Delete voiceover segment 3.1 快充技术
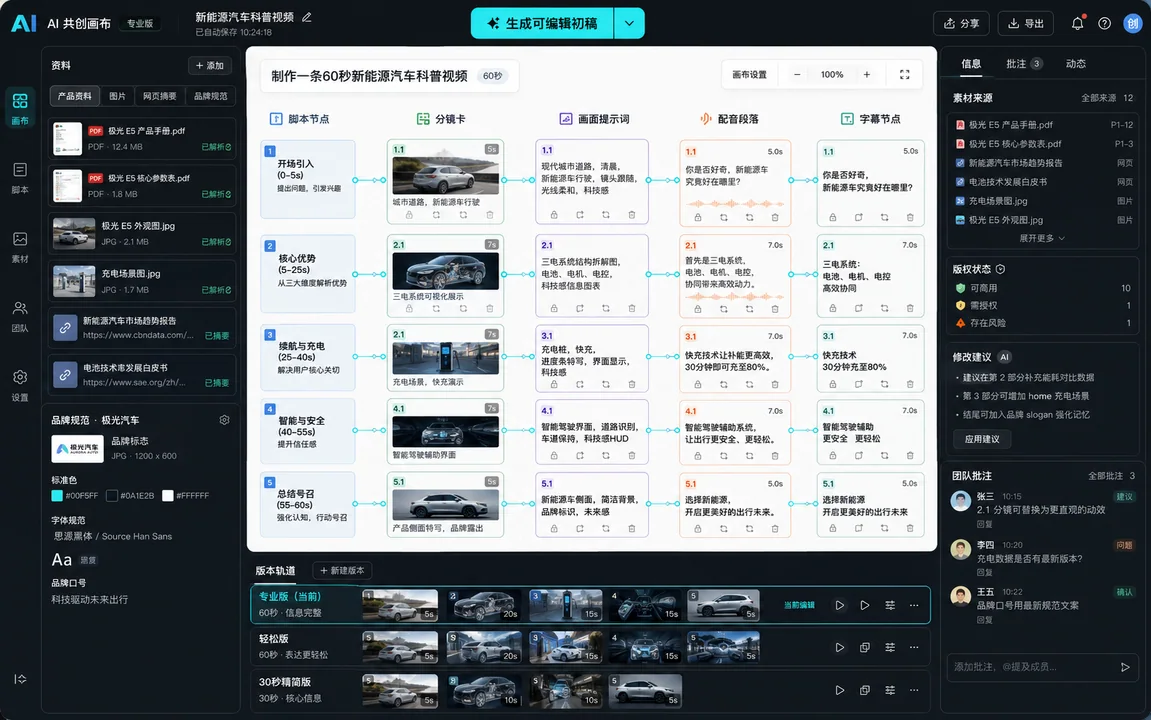Image resolution: width=1151 pixels, height=720 pixels. click(x=774, y=384)
